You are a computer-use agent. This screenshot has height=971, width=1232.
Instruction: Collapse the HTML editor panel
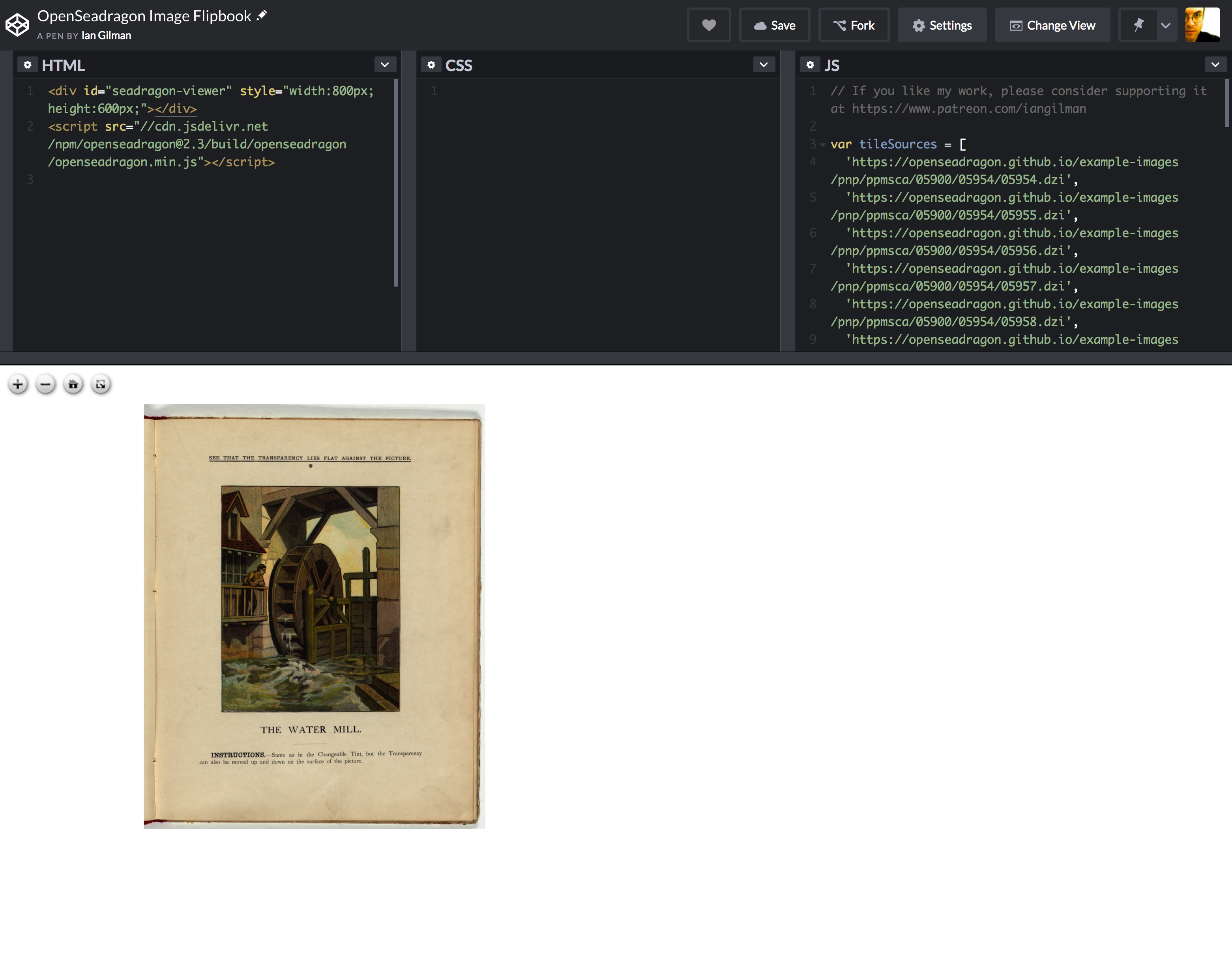click(x=384, y=64)
